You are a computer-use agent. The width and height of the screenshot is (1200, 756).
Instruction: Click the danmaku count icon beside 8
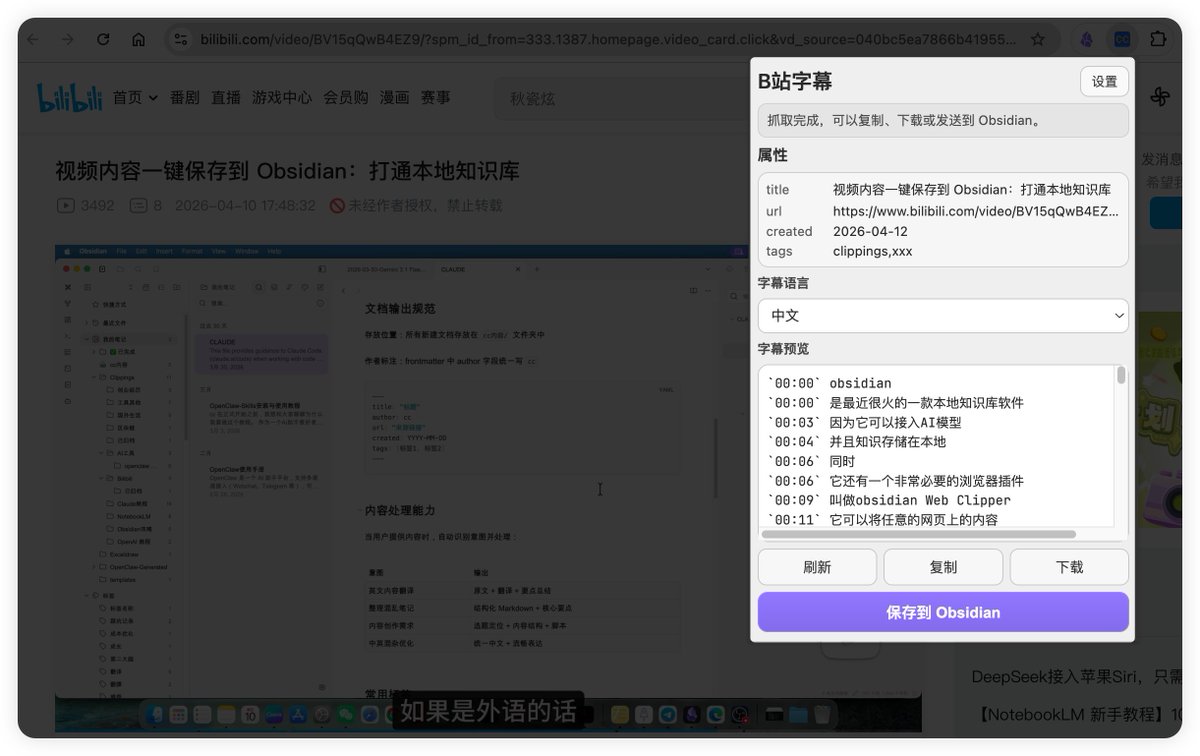tap(138, 206)
